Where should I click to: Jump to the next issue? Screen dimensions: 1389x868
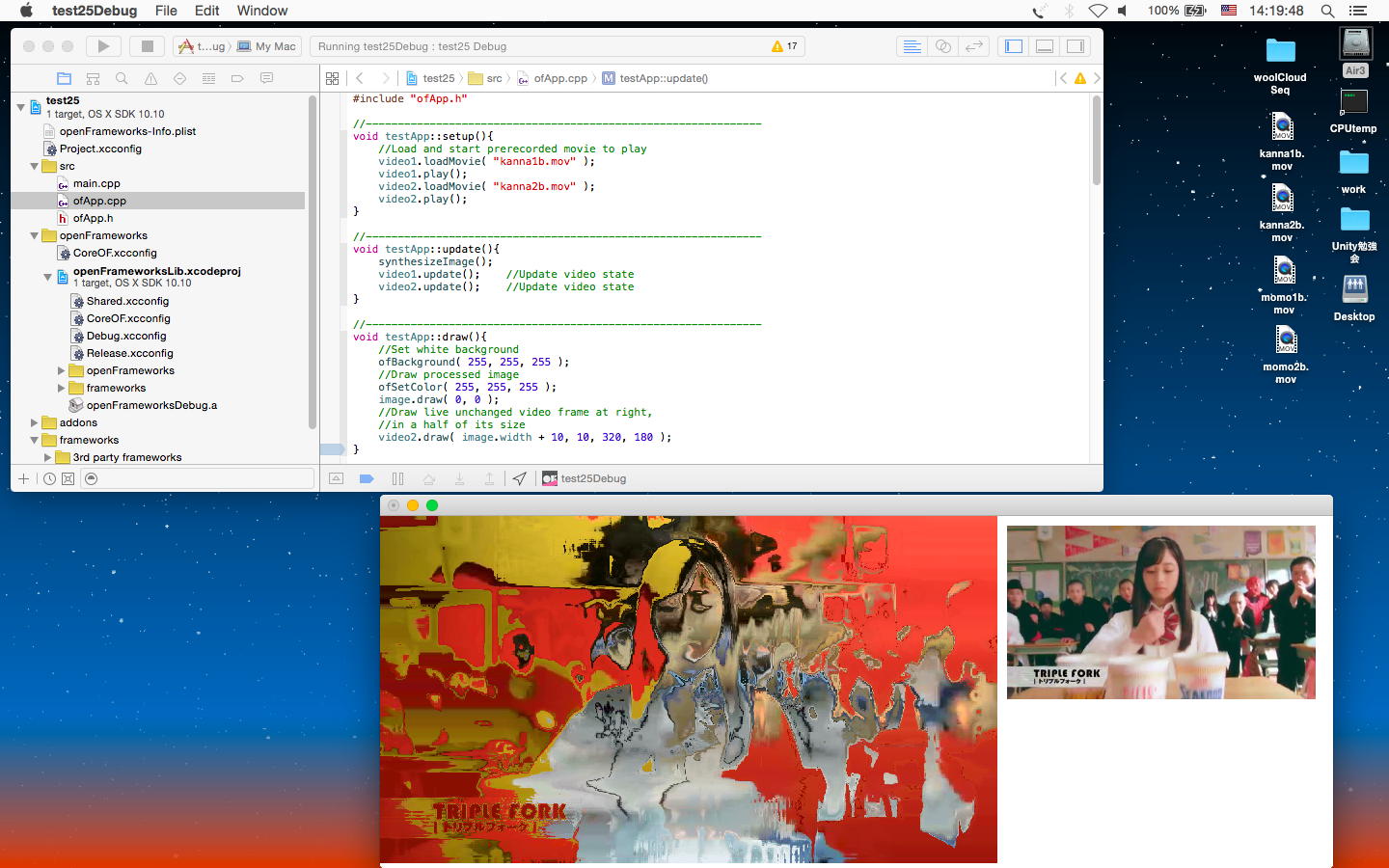point(1097,78)
